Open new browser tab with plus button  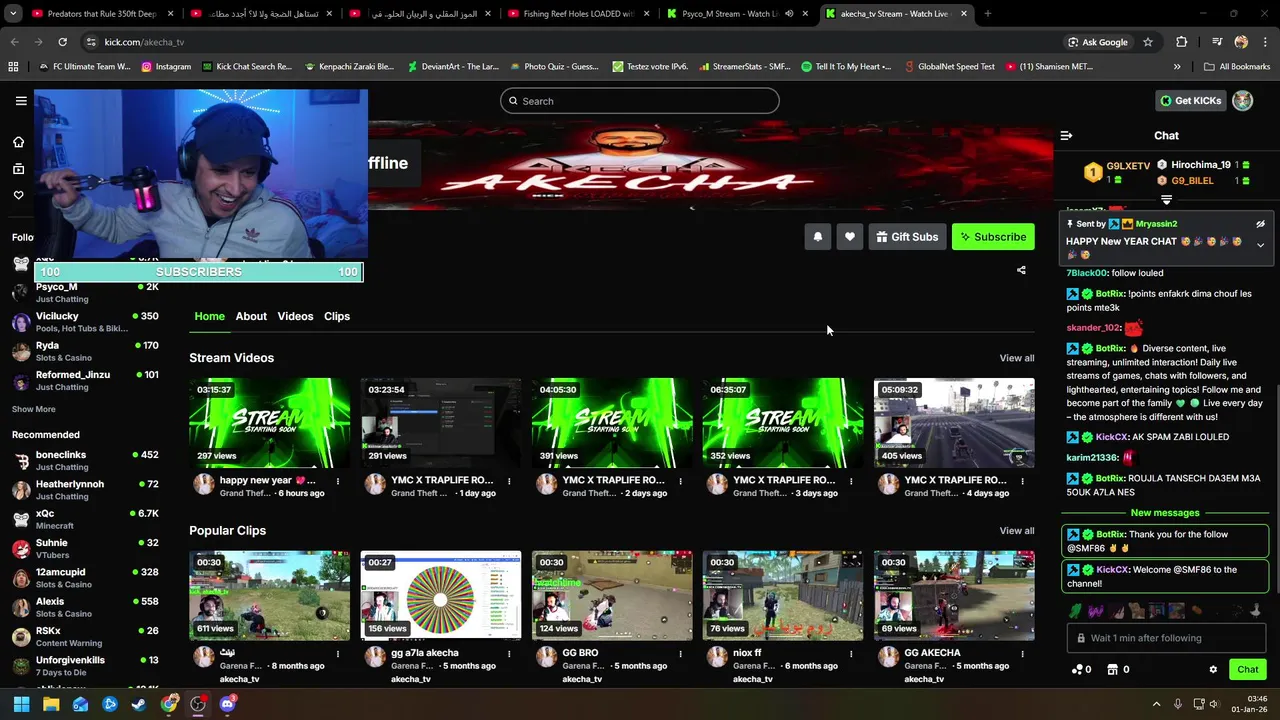click(988, 14)
